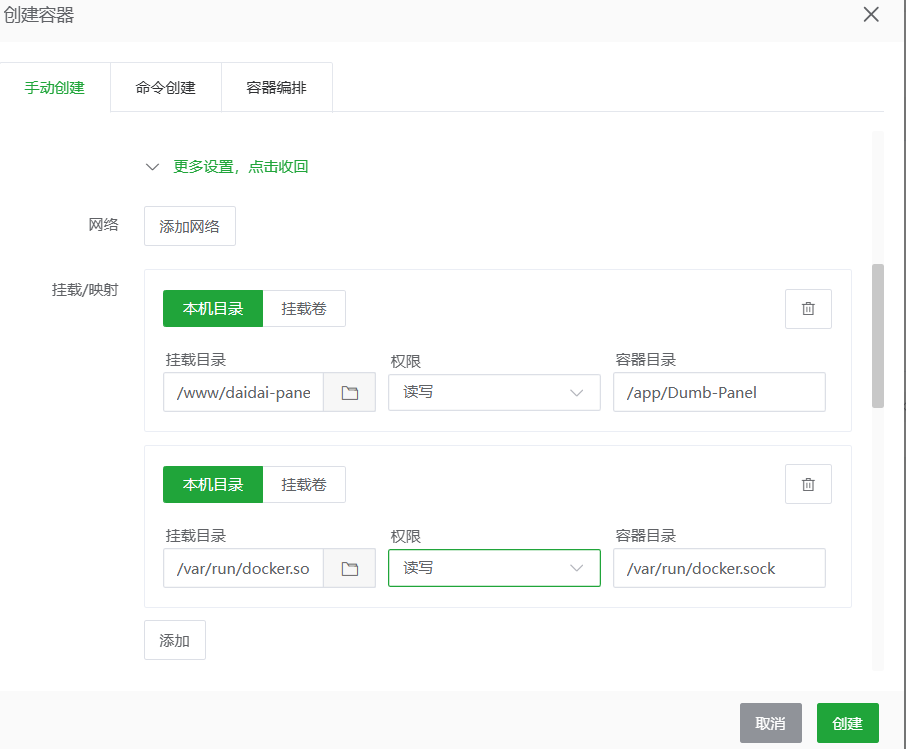
Task: Select 本机目录 in the first mount entry
Action: 213,309
